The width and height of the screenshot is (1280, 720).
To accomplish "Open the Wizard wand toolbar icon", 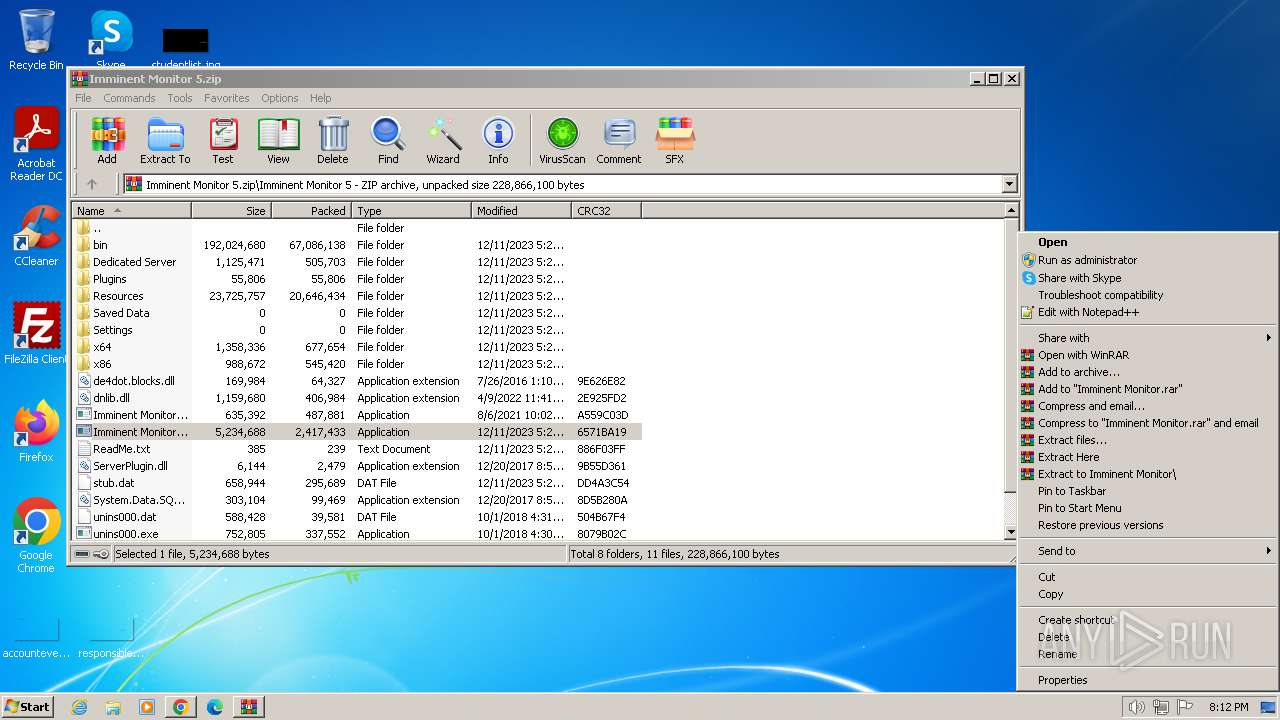I will (443, 141).
